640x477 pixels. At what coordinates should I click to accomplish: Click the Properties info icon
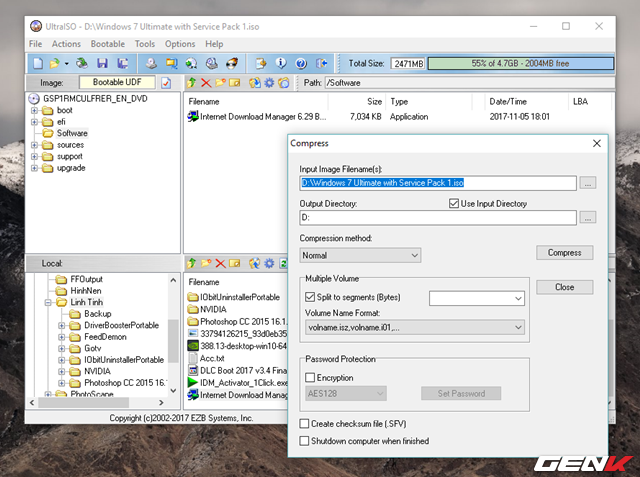point(281,63)
